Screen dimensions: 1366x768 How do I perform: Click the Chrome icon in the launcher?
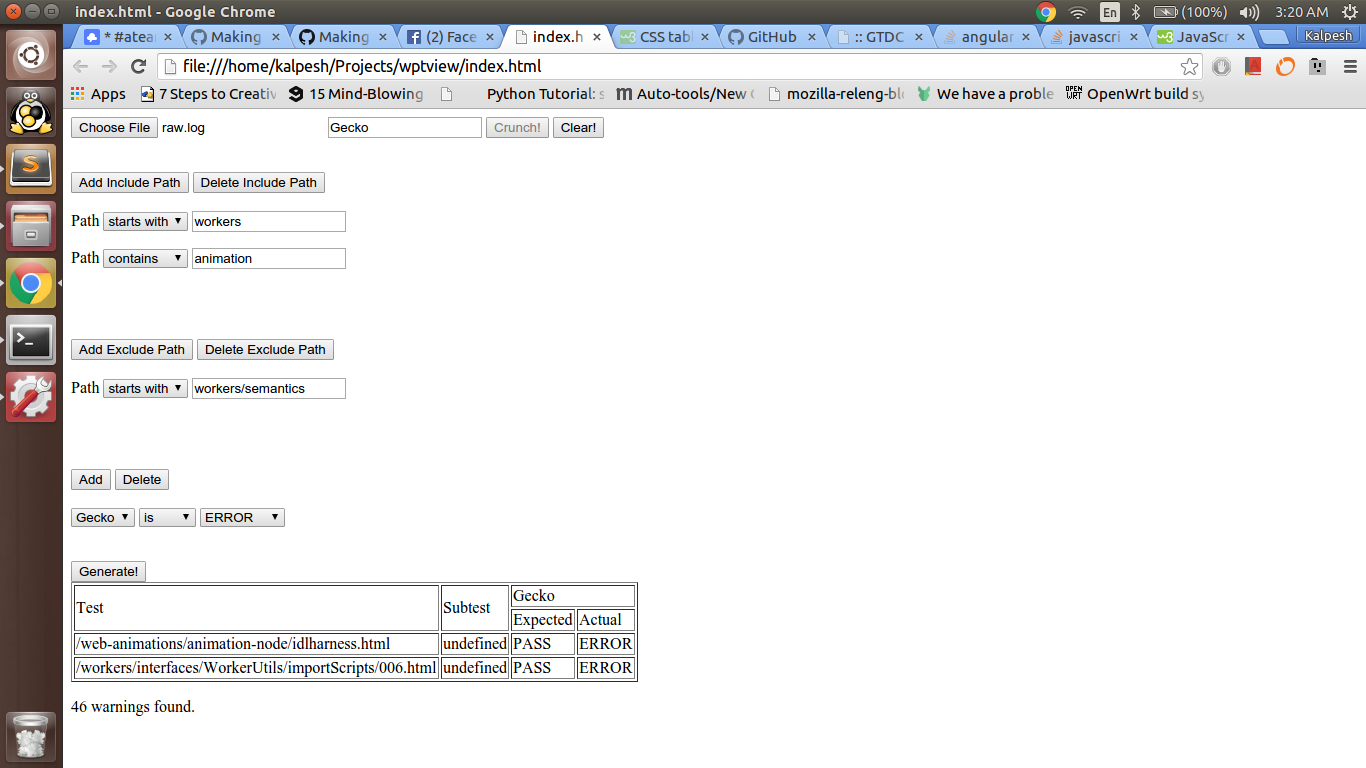31,284
